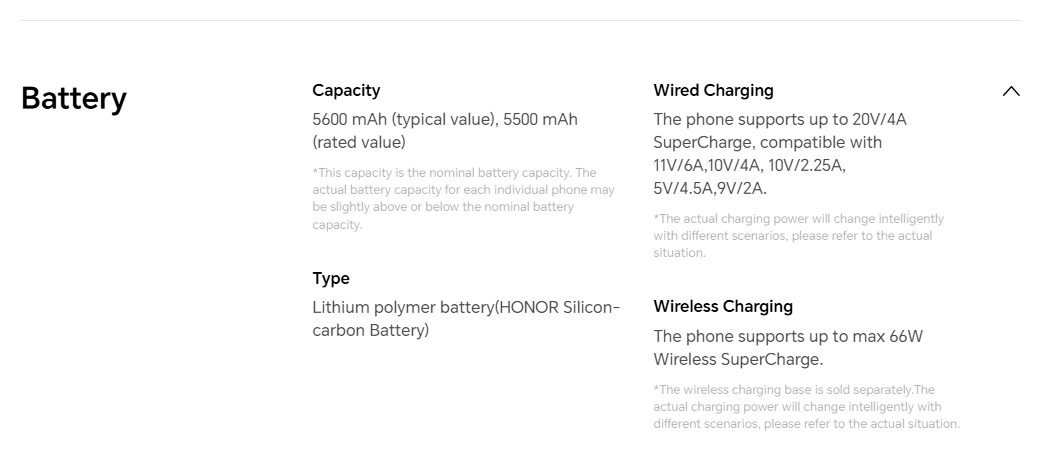
Task: Click the actual charging power footnote under Wired Charging
Action: click(799, 236)
